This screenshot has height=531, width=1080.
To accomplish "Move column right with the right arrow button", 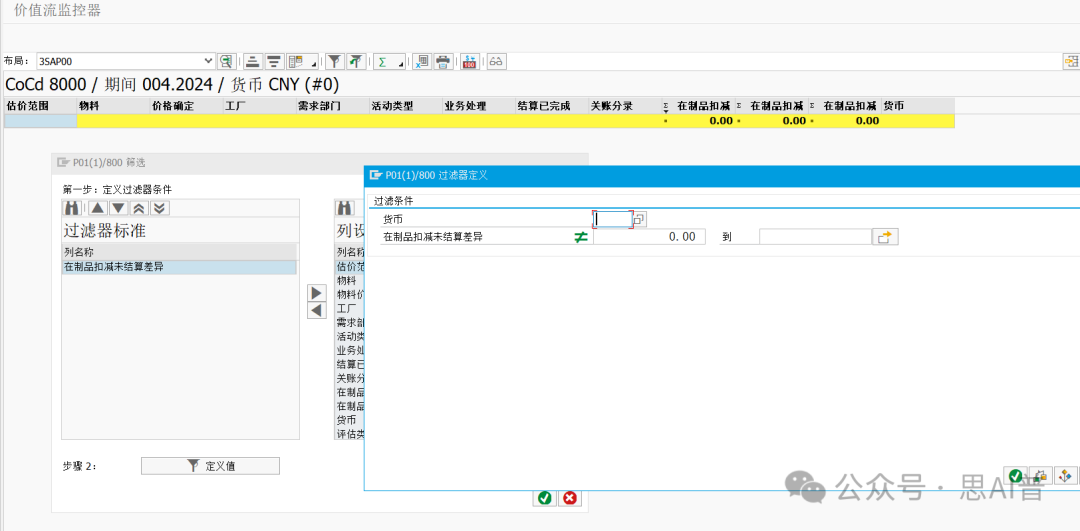I will click(316, 293).
